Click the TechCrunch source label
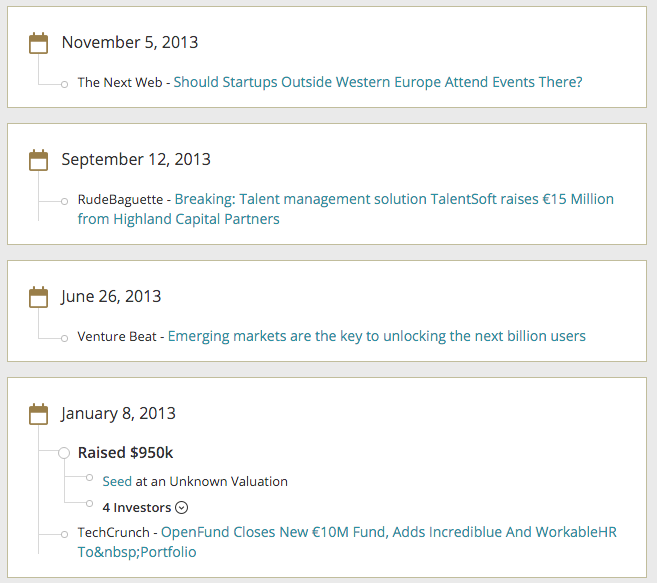657x583 pixels. [x=114, y=532]
